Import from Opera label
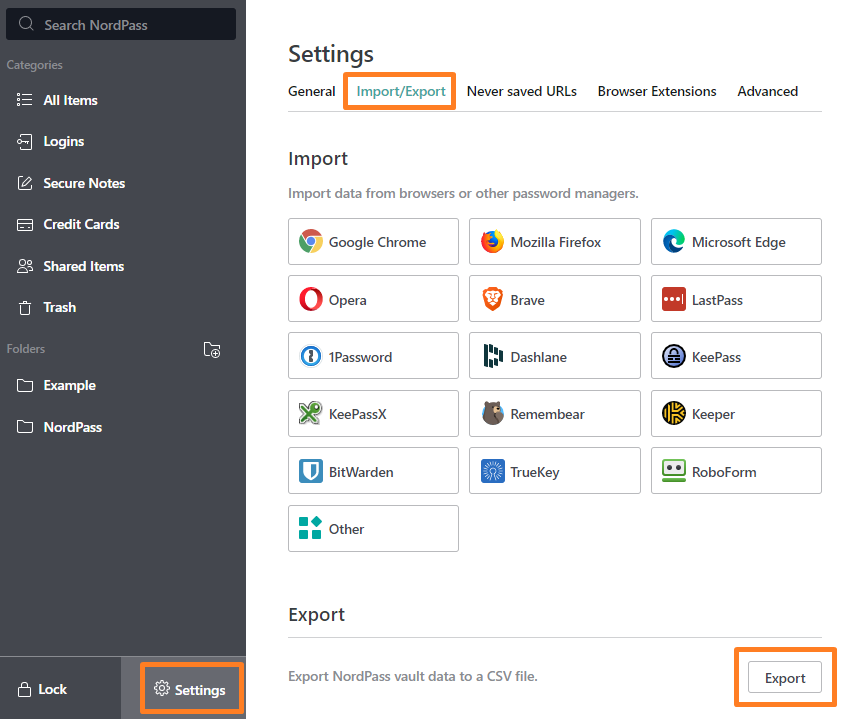The height and width of the screenshot is (719, 859). (x=347, y=300)
